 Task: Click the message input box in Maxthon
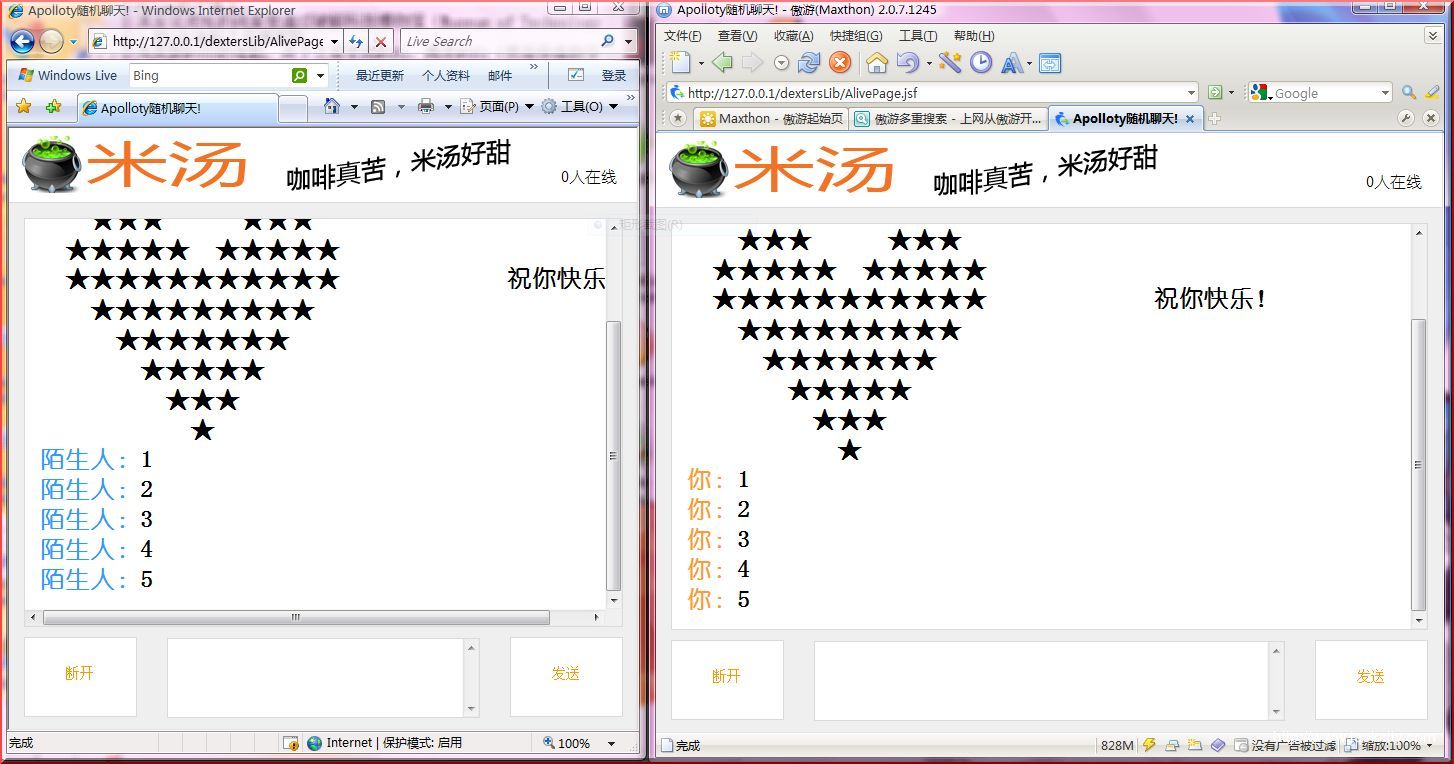1040,680
